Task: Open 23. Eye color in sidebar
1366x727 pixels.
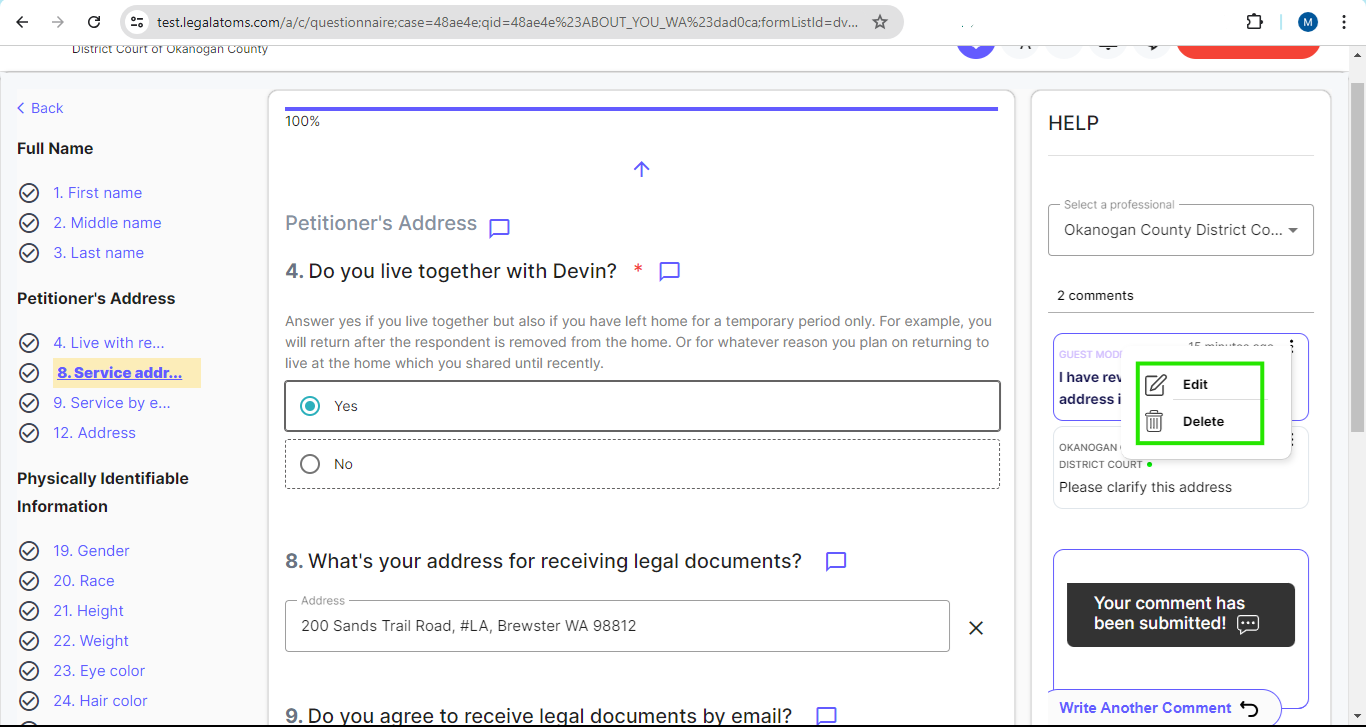Action: (99, 671)
